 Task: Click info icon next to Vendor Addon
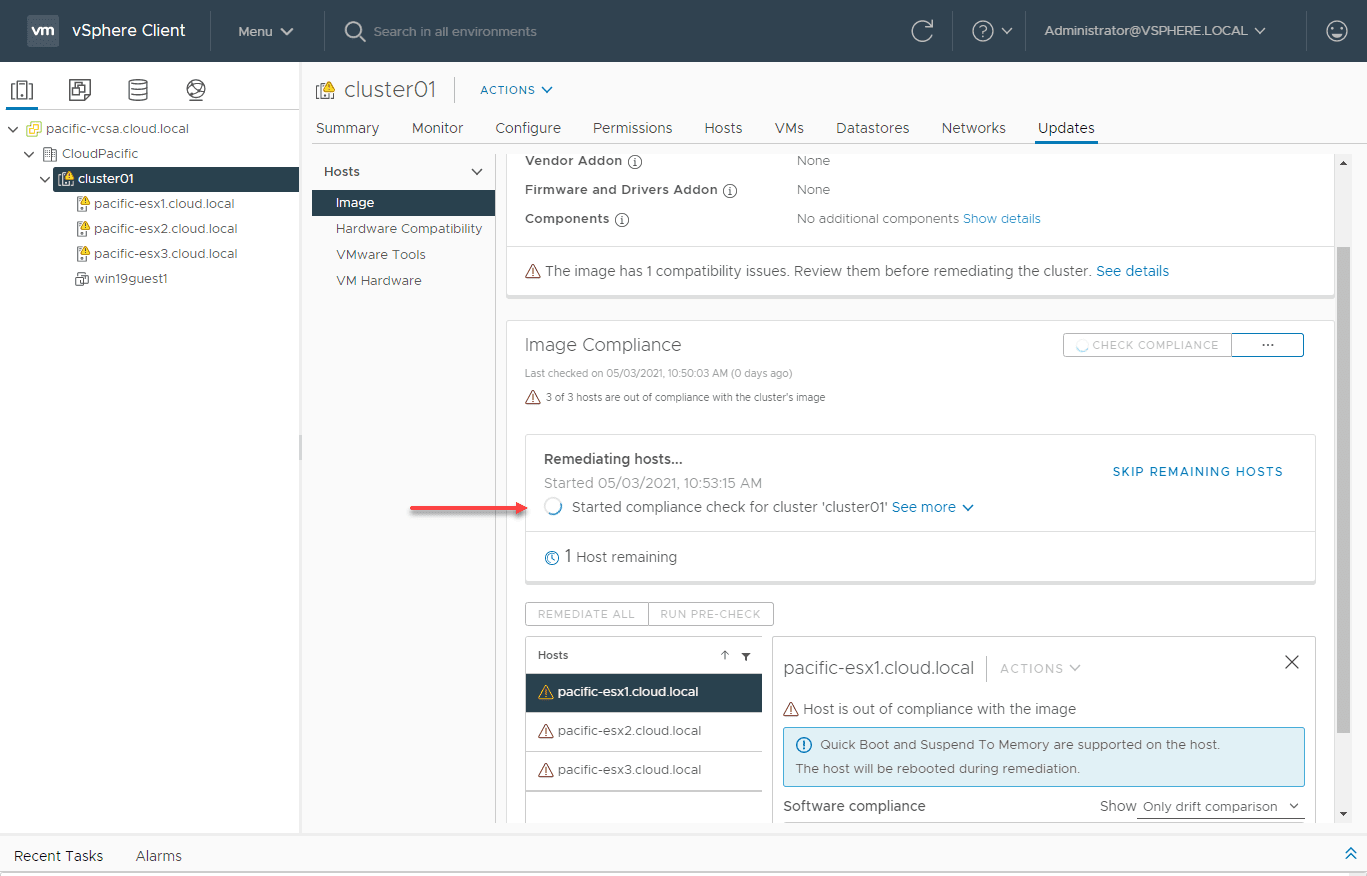coord(635,161)
